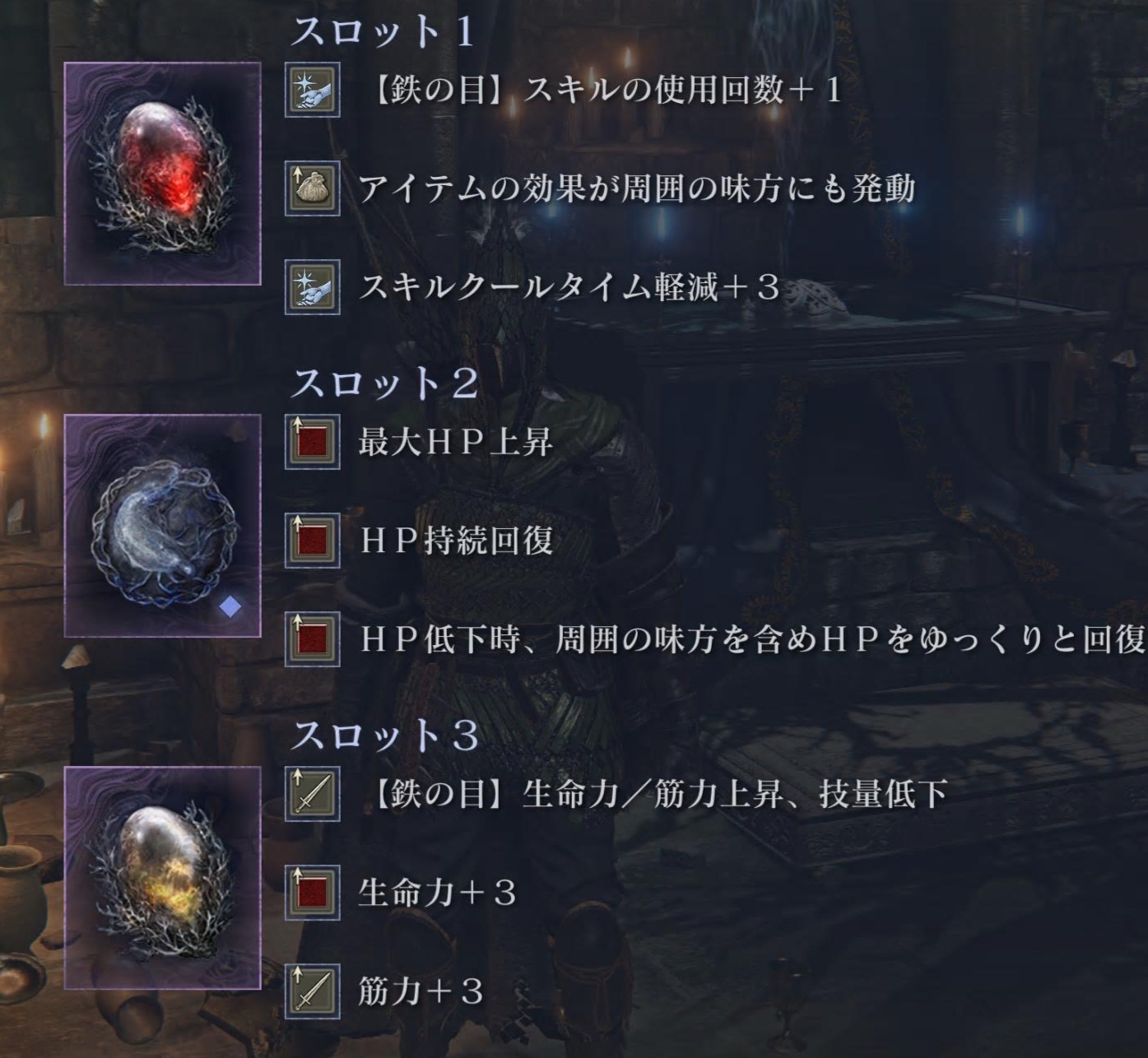The height and width of the screenshot is (1058, 1148).
Task: Click the red icon beside 生命力+3
Action: (x=313, y=893)
